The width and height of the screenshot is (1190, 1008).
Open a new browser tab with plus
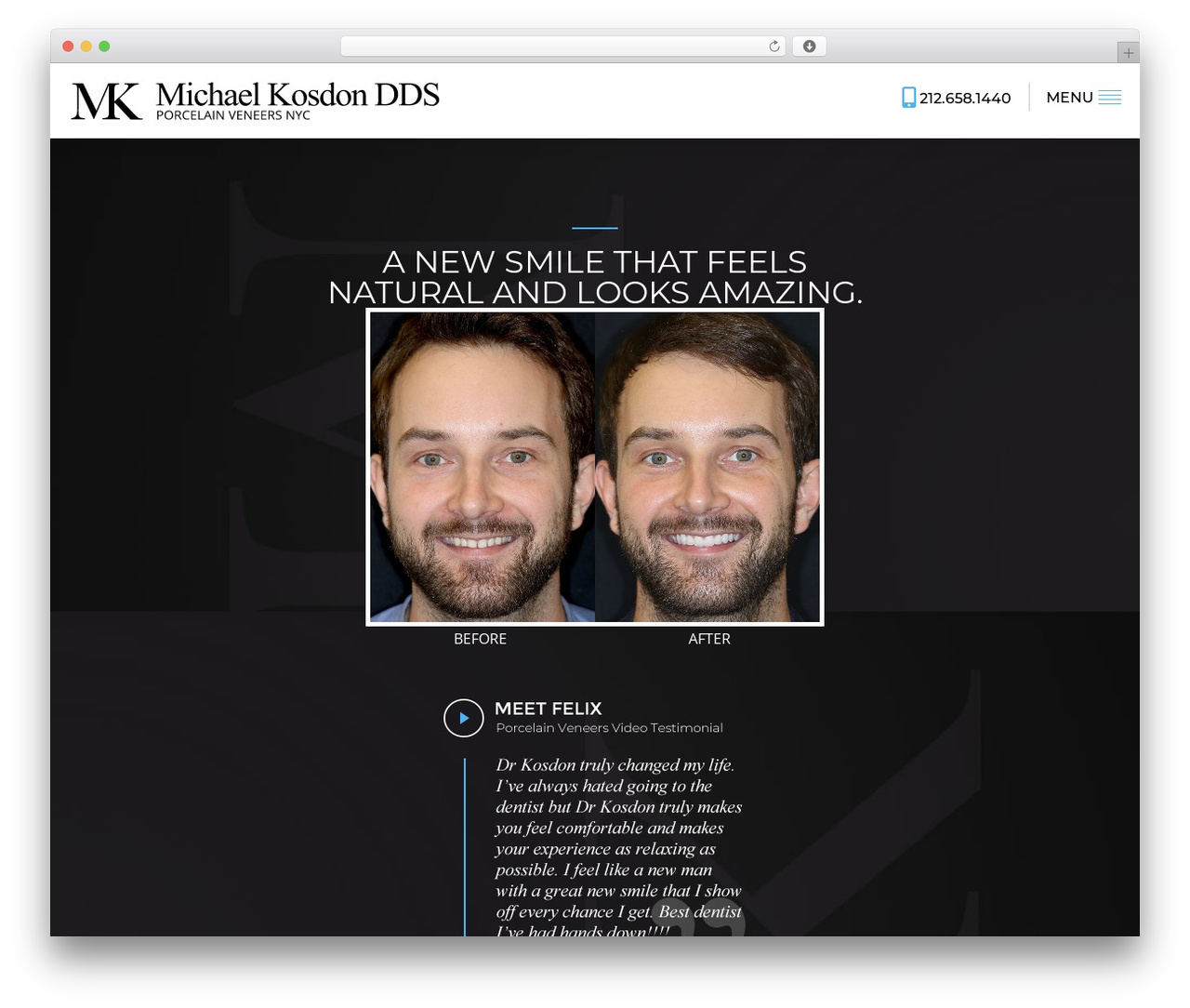tap(1128, 53)
